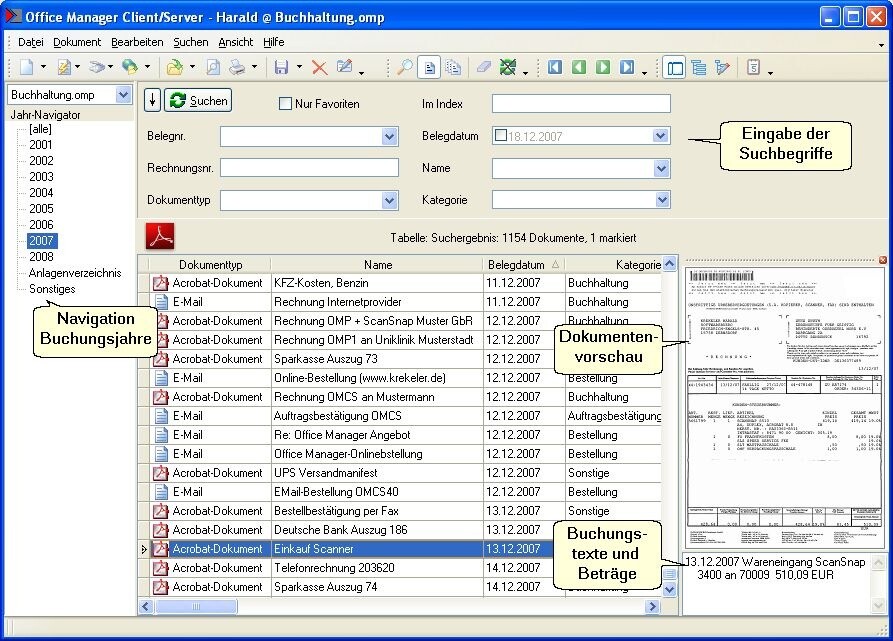Open the Ansicht menu
This screenshot has height=641, width=893.
(x=235, y=42)
